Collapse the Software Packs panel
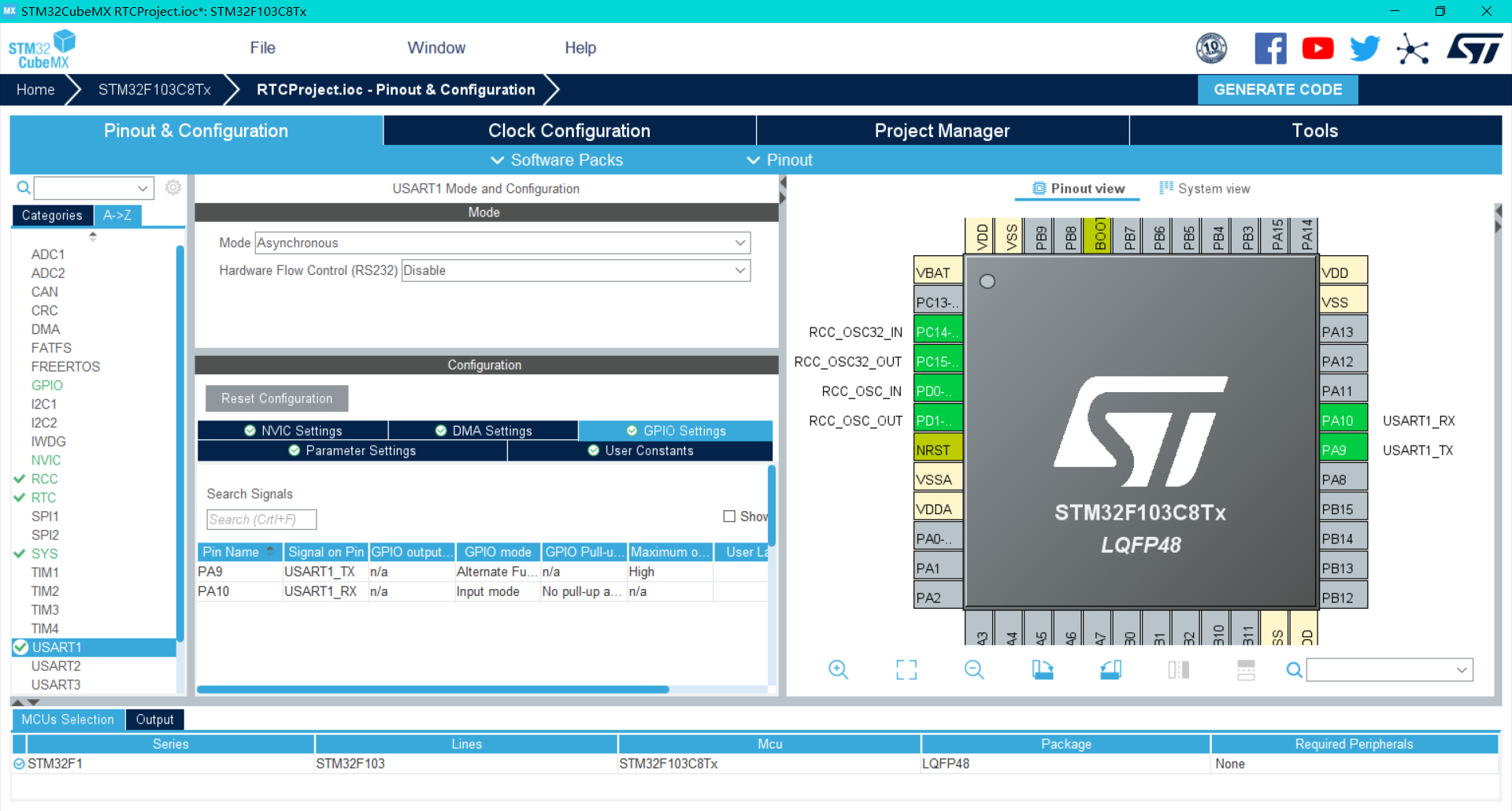 (556, 160)
